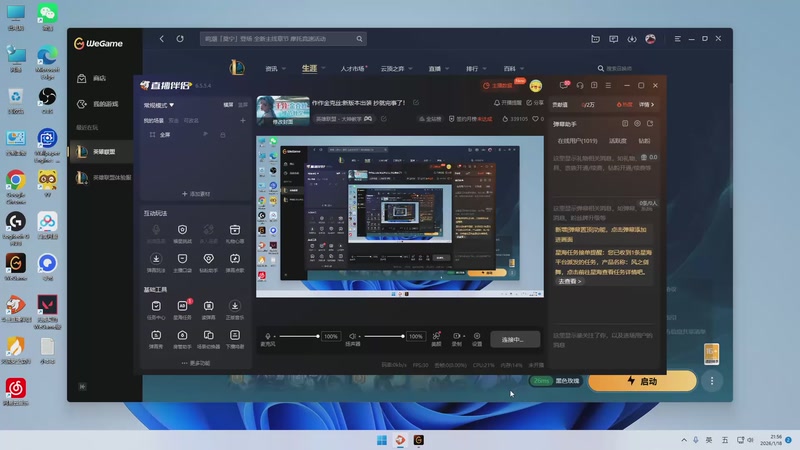Select the 在线用户(1019) tab
800x450 pixels.
click(x=577, y=141)
